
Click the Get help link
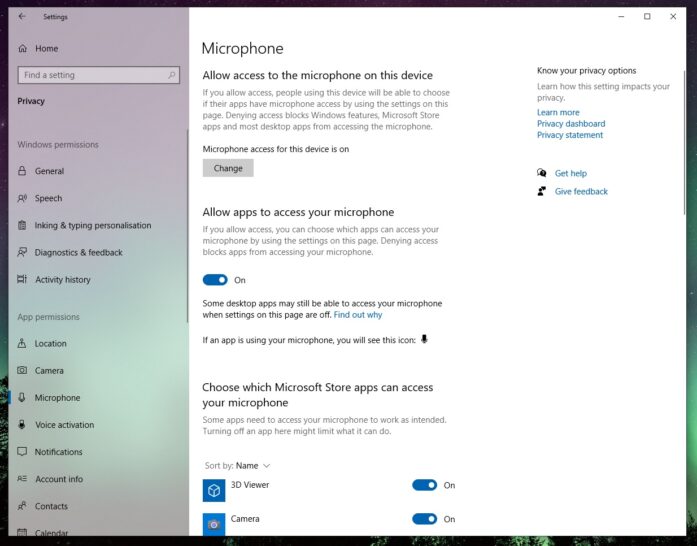tap(571, 173)
